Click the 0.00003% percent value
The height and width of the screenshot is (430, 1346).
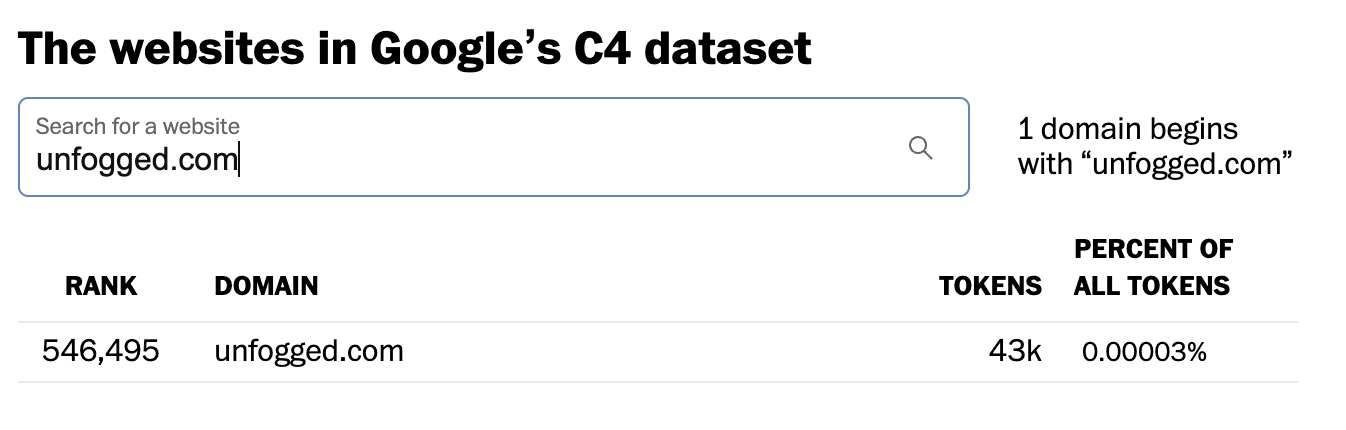[x=1144, y=352]
